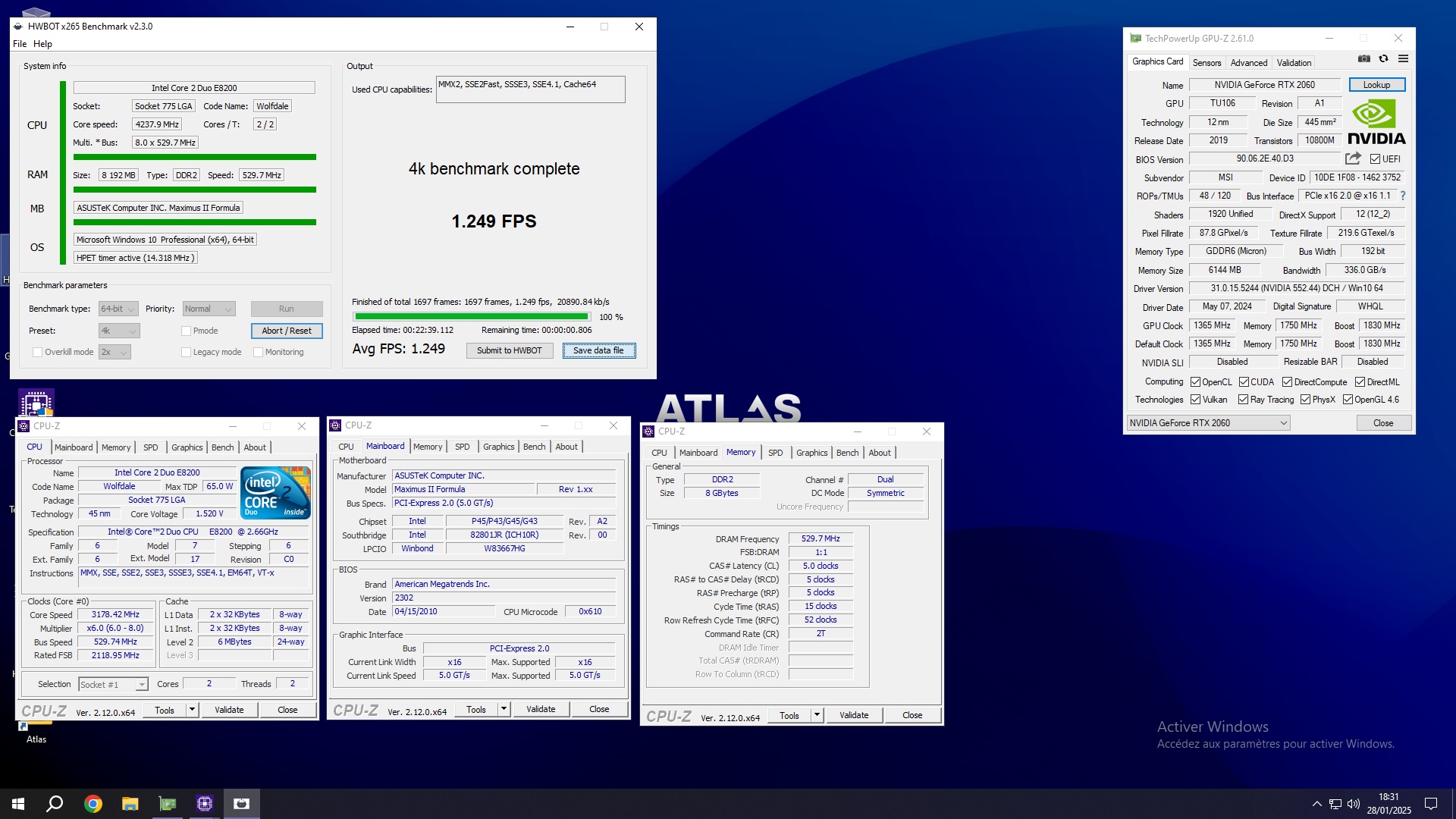Switch to Sensors tab in GPU-Z
Image resolution: width=1456 pixels, height=819 pixels.
click(x=1207, y=63)
